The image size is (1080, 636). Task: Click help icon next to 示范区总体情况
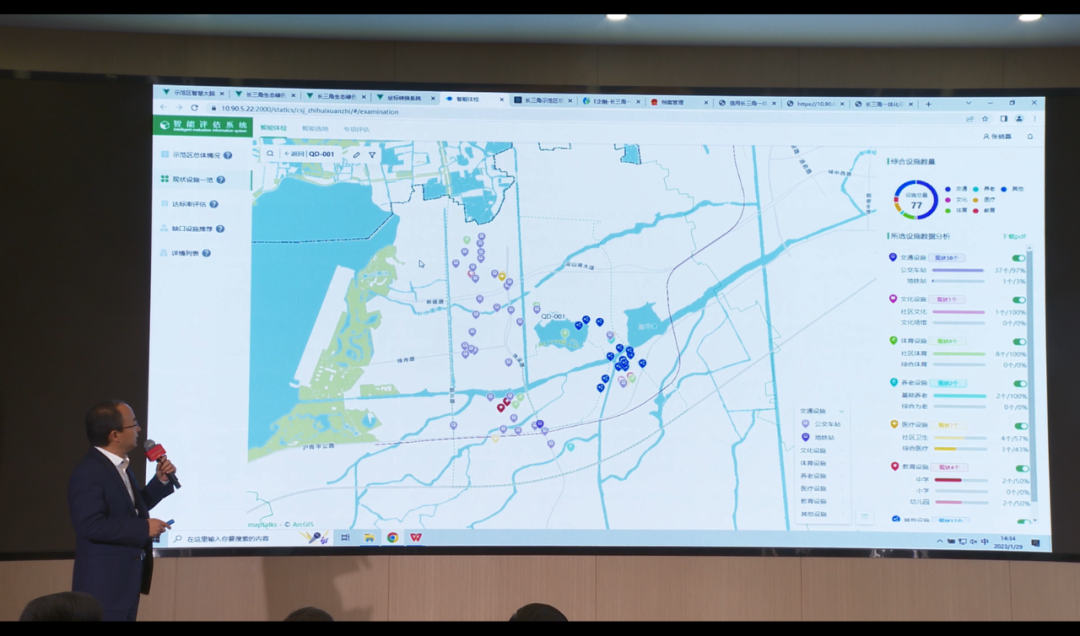point(228,155)
